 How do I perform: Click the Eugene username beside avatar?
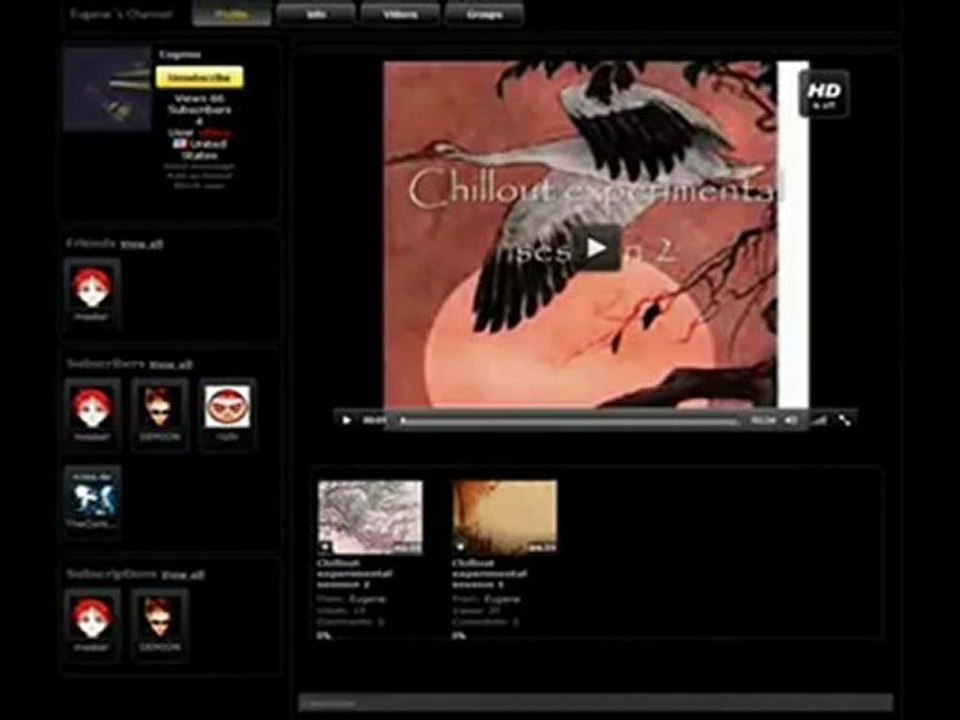(180, 54)
